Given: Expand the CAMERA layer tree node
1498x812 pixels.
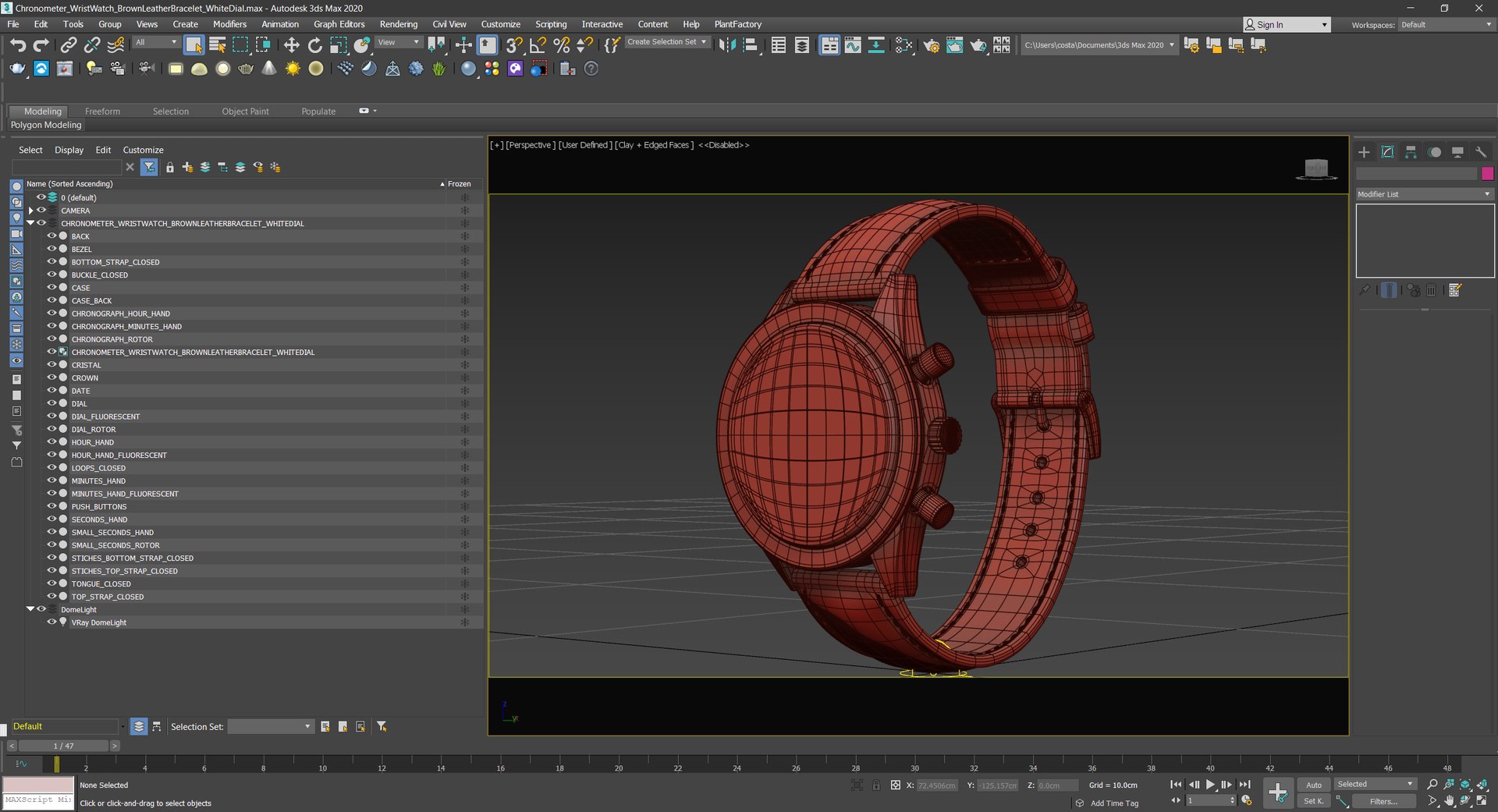Looking at the screenshot, I should pos(30,211).
